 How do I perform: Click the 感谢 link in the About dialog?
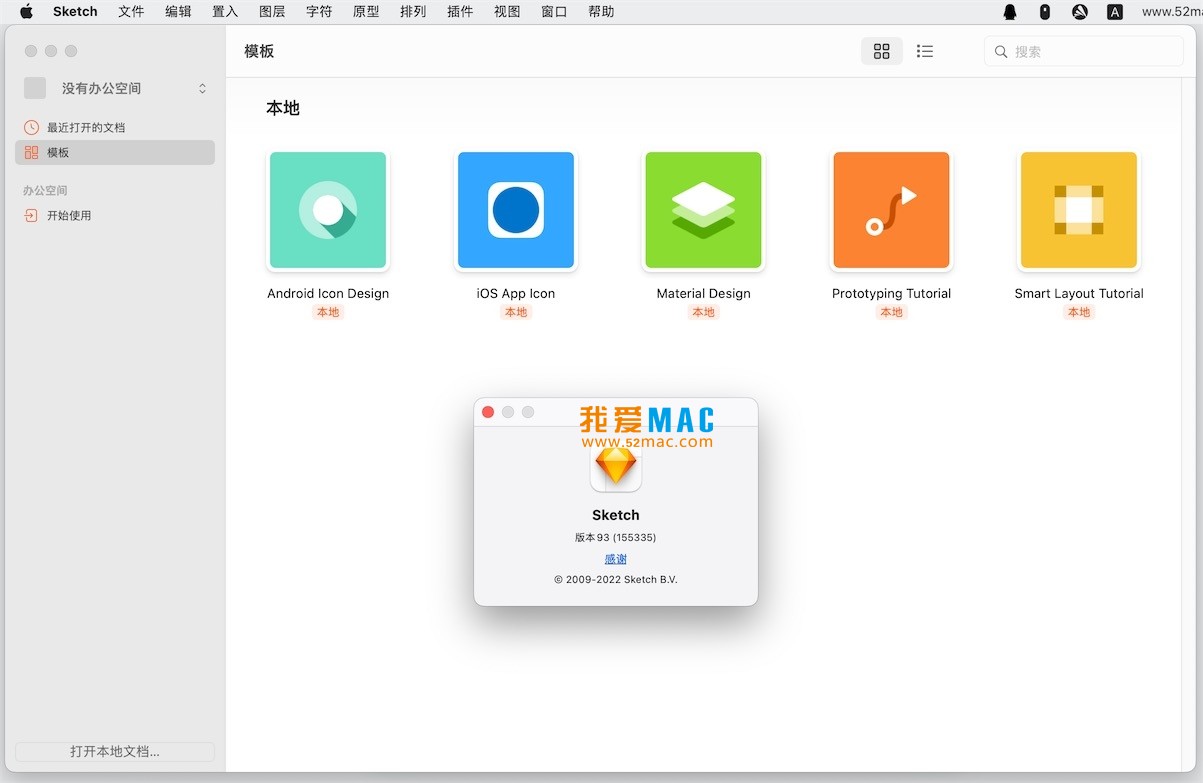(x=615, y=558)
